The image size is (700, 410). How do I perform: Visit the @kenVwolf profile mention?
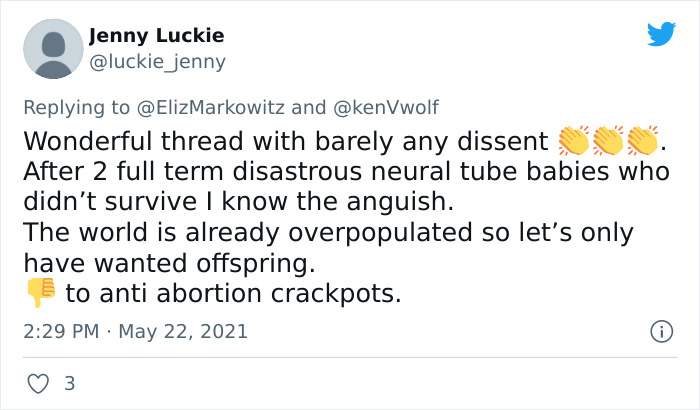383,107
